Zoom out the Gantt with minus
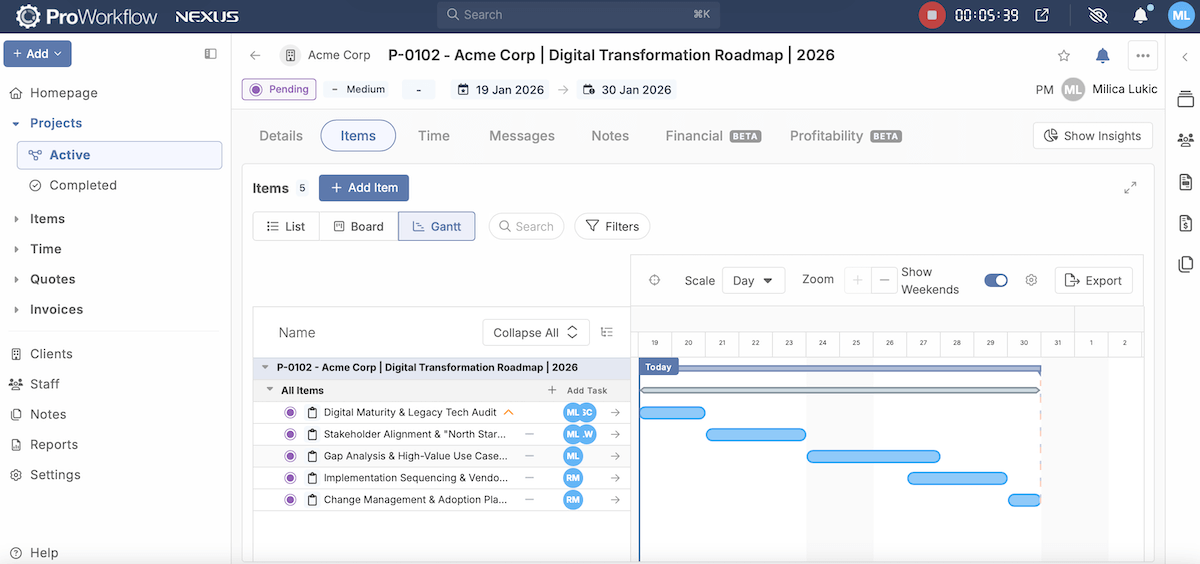Image resolution: width=1200 pixels, height=564 pixels. point(883,281)
